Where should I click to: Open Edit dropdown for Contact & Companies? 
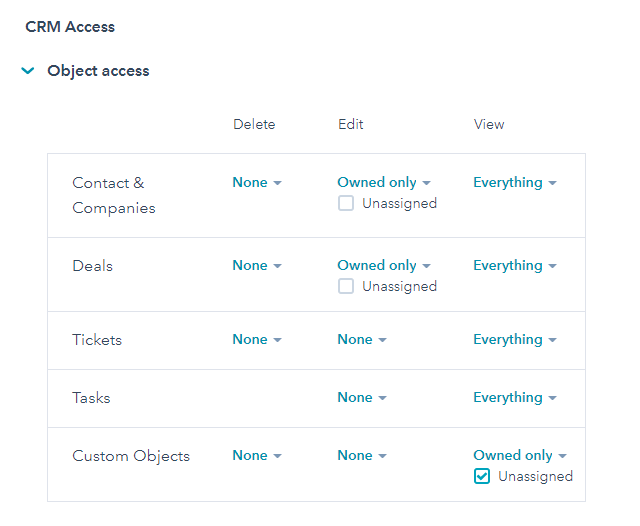pyautogui.click(x=384, y=182)
